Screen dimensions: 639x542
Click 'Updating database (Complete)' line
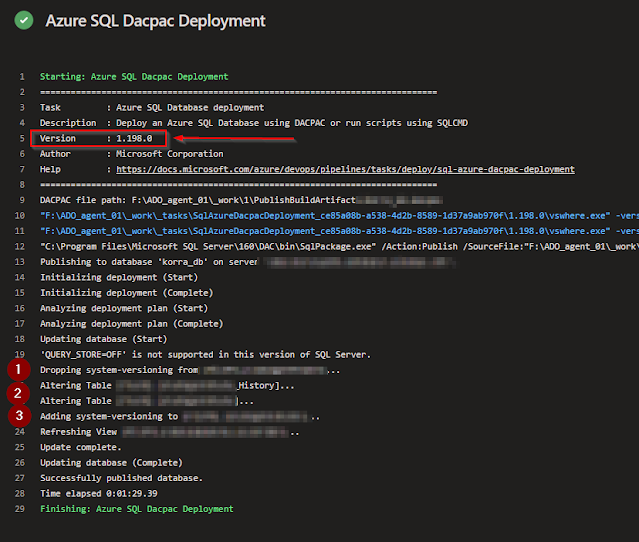[111, 463]
